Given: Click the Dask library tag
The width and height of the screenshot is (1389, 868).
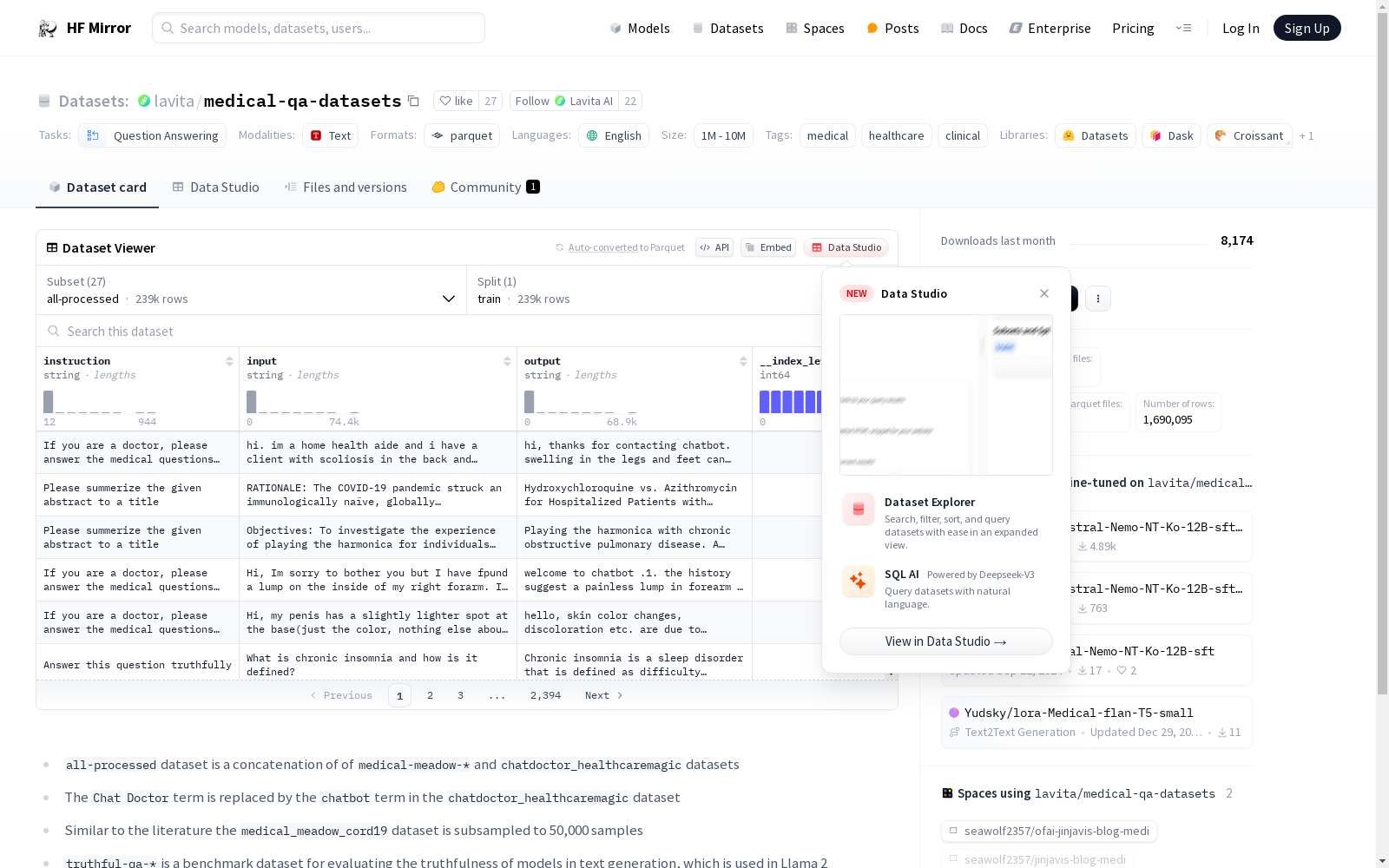Looking at the screenshot, I should pyautogui.click(x=1171, y=135).
